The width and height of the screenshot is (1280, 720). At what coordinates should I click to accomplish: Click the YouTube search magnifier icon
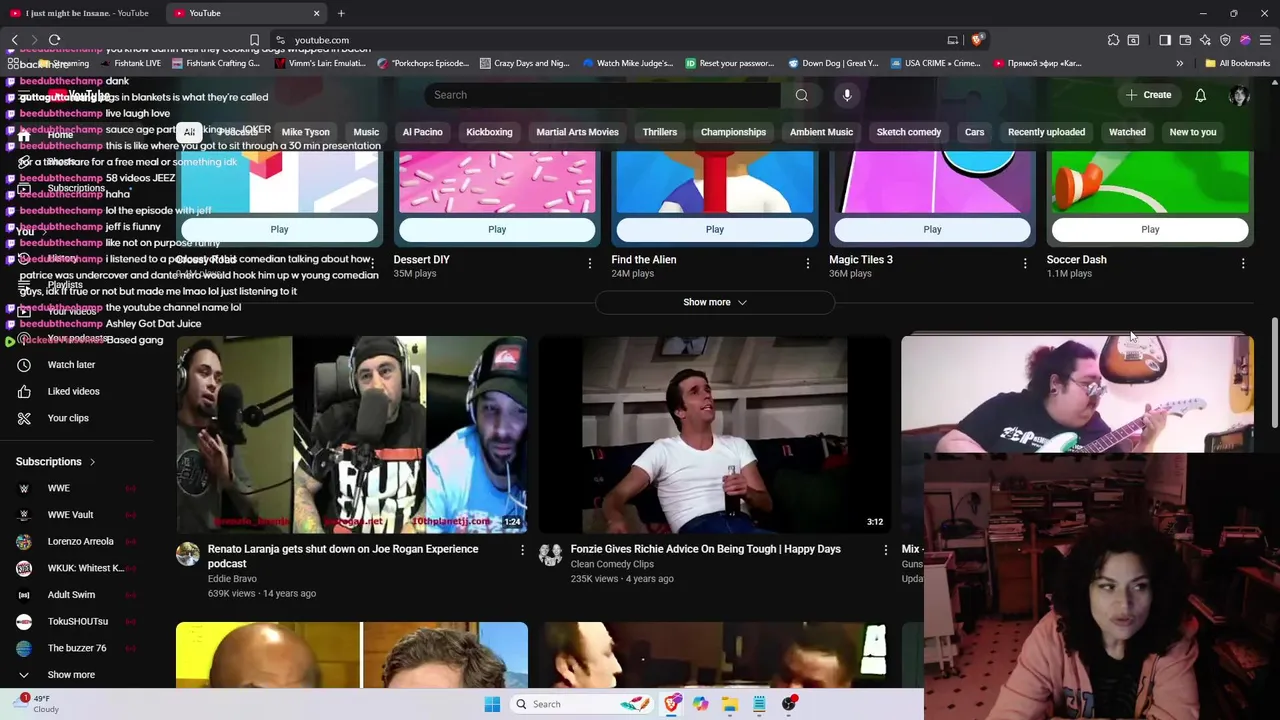pyautogui.click(x=801, y=95)
